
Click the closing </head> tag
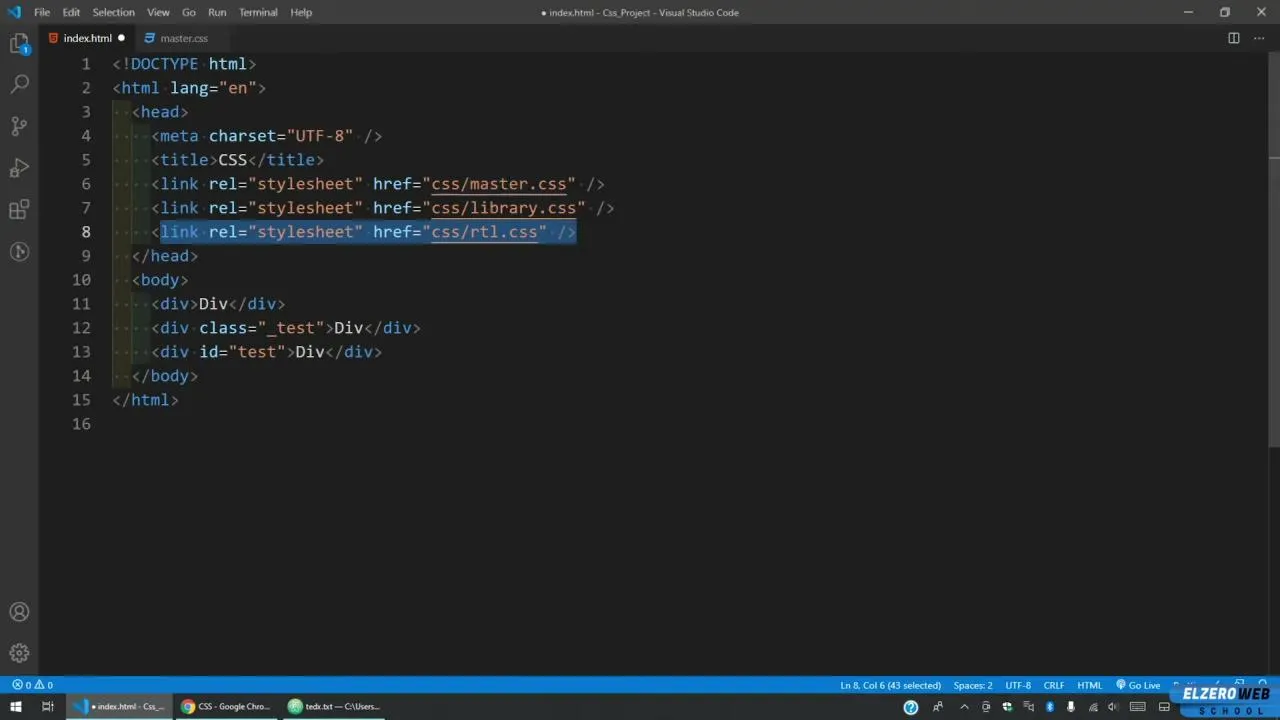point(165,256)
